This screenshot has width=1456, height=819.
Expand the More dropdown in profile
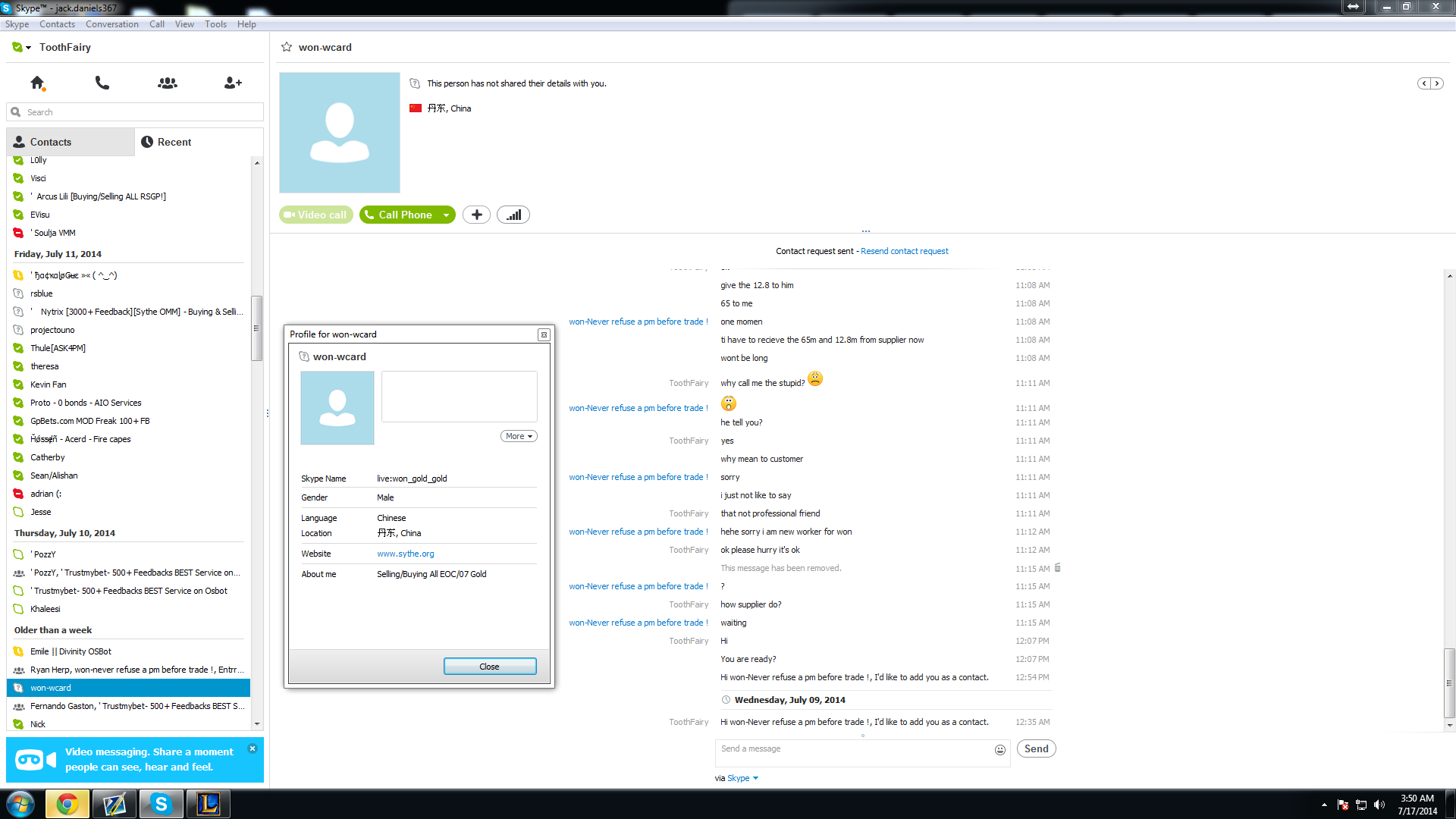tap(519, 436)
